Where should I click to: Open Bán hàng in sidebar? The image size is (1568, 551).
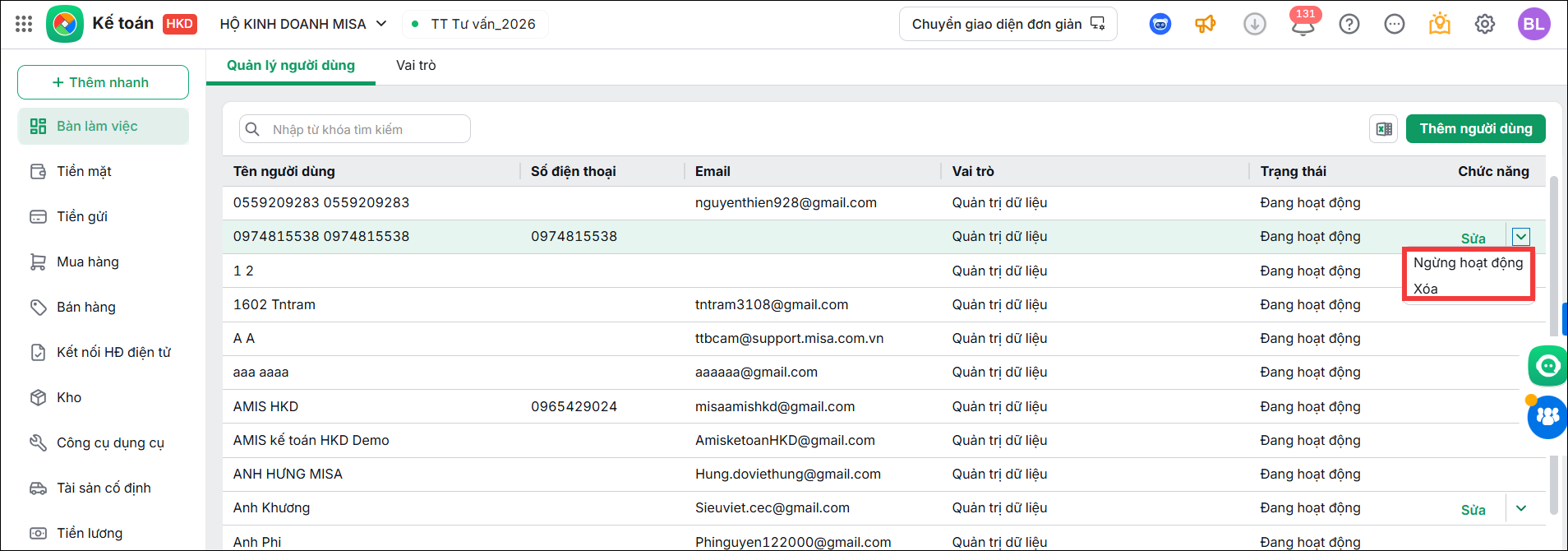click(103, 307)
